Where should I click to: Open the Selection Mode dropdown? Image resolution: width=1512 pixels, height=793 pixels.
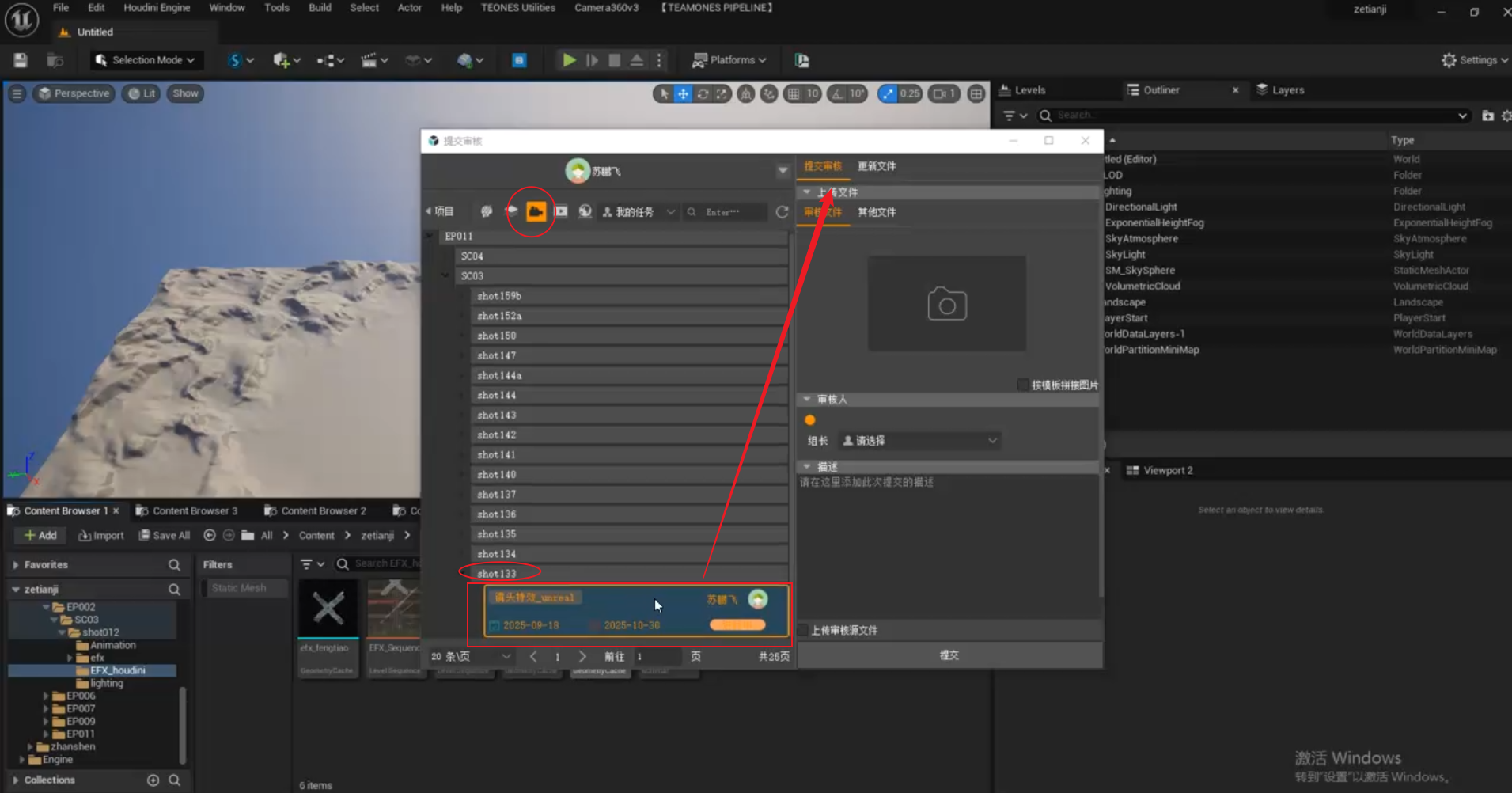pyautogui.click(x=146, y=60)
